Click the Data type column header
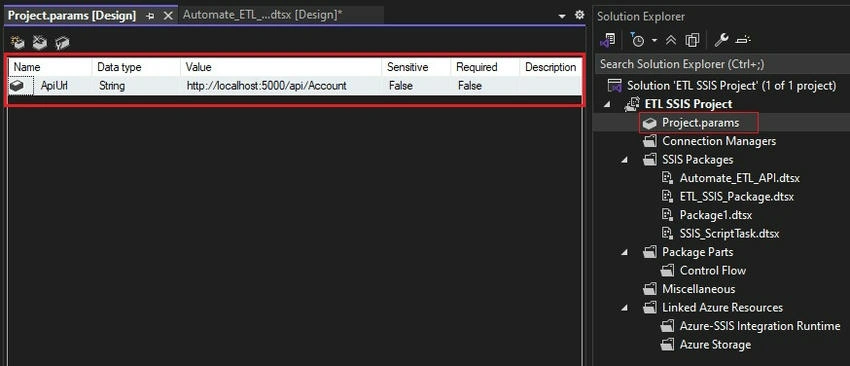 [136, 67]
